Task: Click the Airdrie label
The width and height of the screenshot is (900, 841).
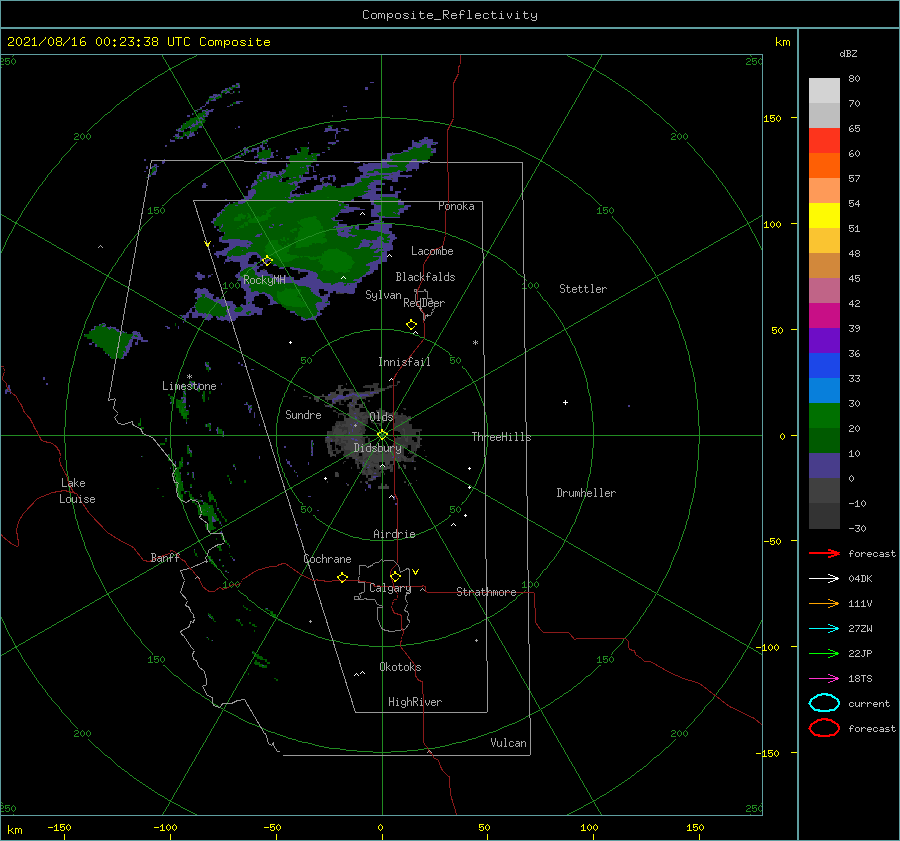Action: pyautogui.click(x=394, y=534)
